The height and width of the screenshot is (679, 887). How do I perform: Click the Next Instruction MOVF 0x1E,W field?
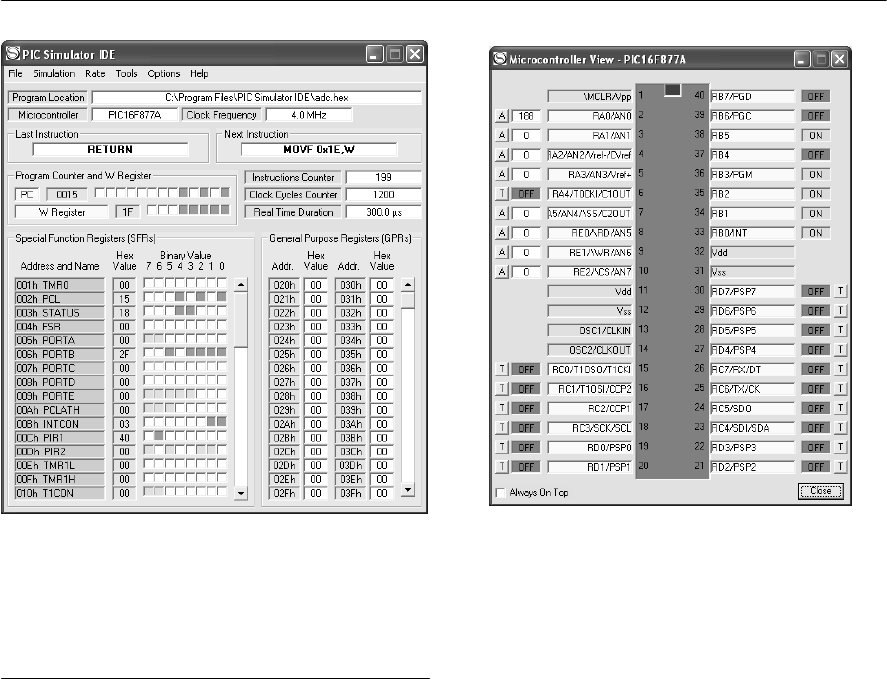coord(319,149)
